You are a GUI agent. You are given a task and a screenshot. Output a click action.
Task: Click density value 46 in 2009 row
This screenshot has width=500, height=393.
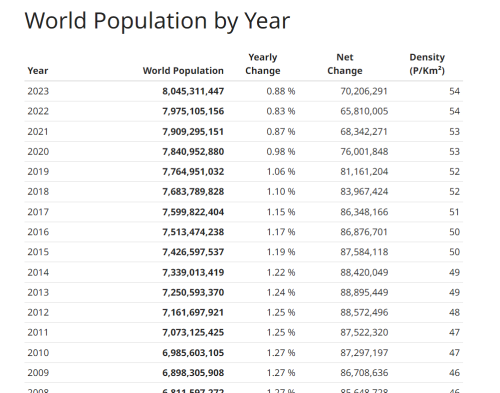pos(454,373)
